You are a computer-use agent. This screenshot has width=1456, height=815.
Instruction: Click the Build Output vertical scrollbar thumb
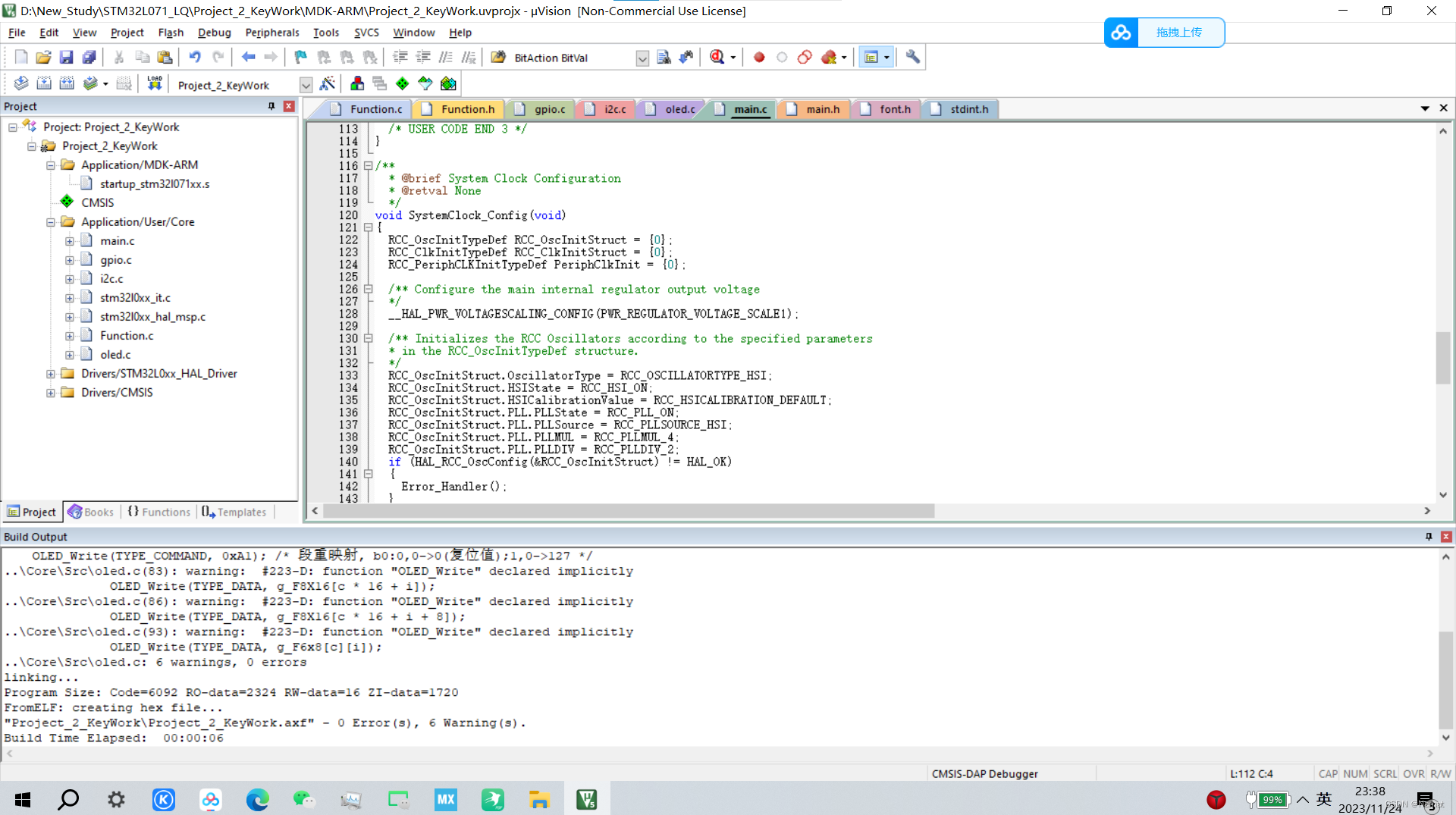pos(1445,679)
